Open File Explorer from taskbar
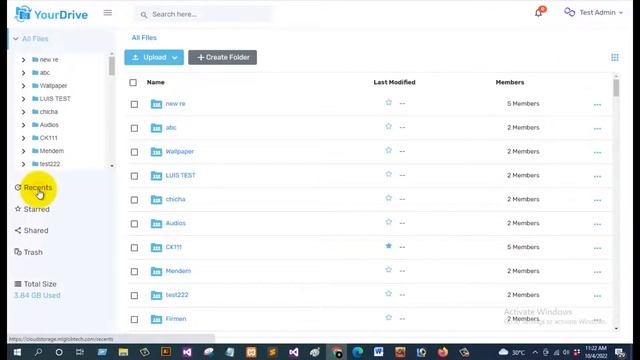This screenshot has width=640, height=360. click(x=123, y=352)
